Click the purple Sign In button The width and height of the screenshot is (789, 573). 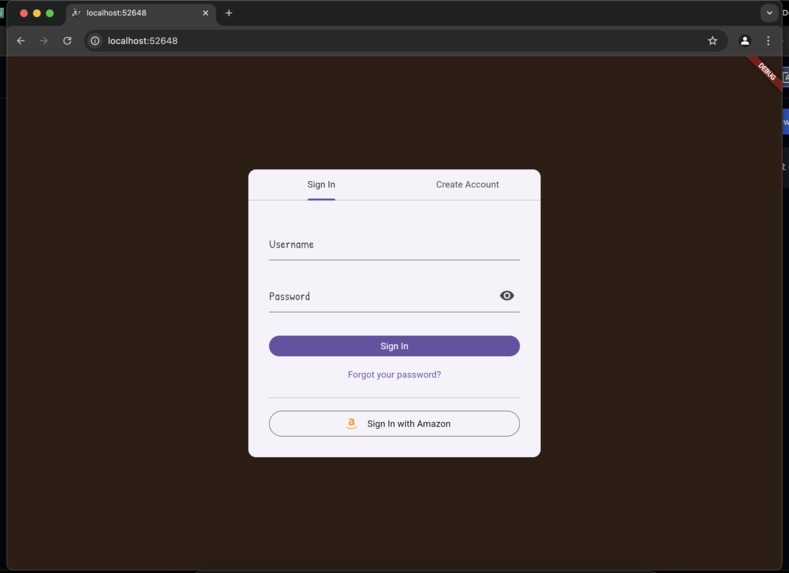(x=394, y=346)
